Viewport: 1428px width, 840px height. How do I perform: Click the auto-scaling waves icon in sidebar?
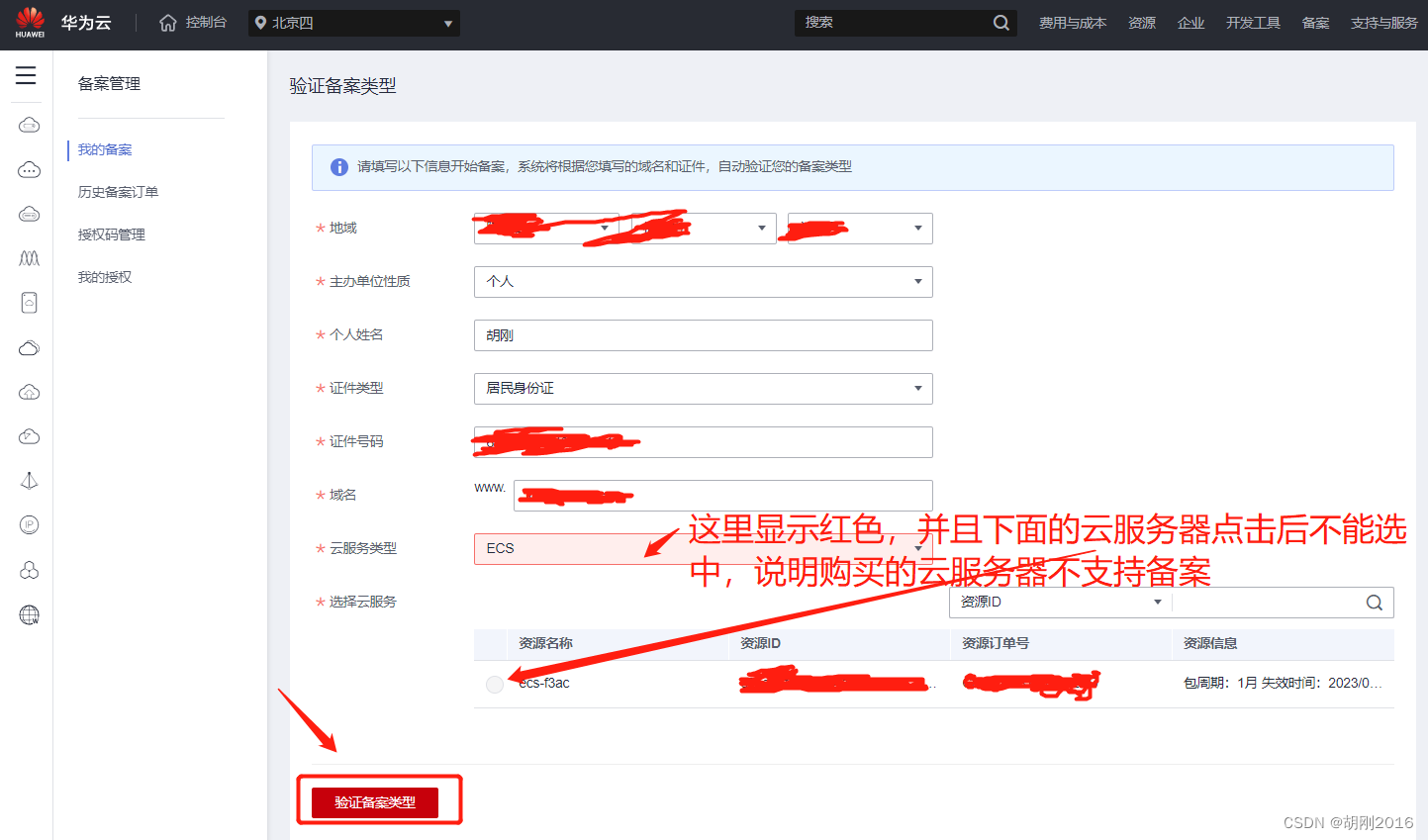pyautogui.click(x=30, y=258)
